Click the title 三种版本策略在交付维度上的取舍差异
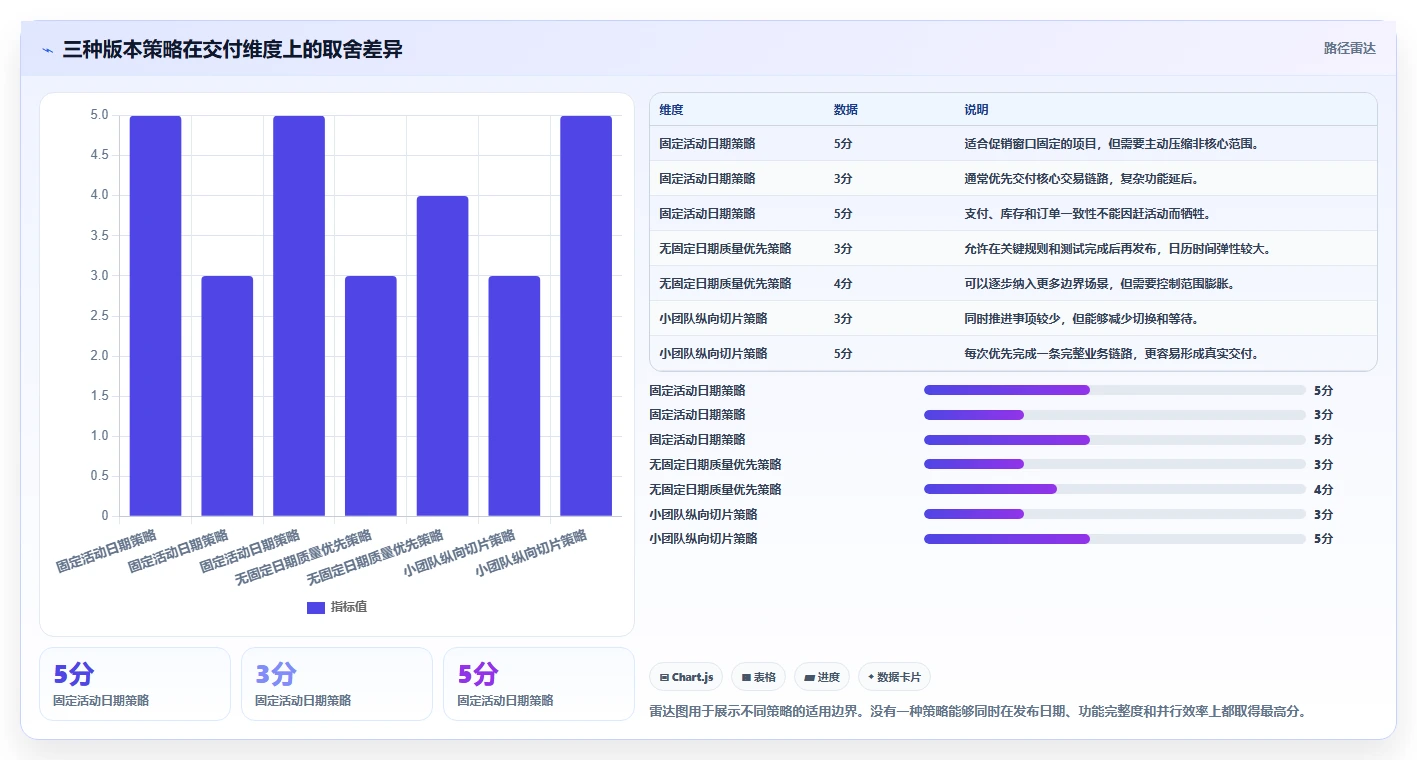1417x760 pixels. pyautogui.click(x=232, y=49)
